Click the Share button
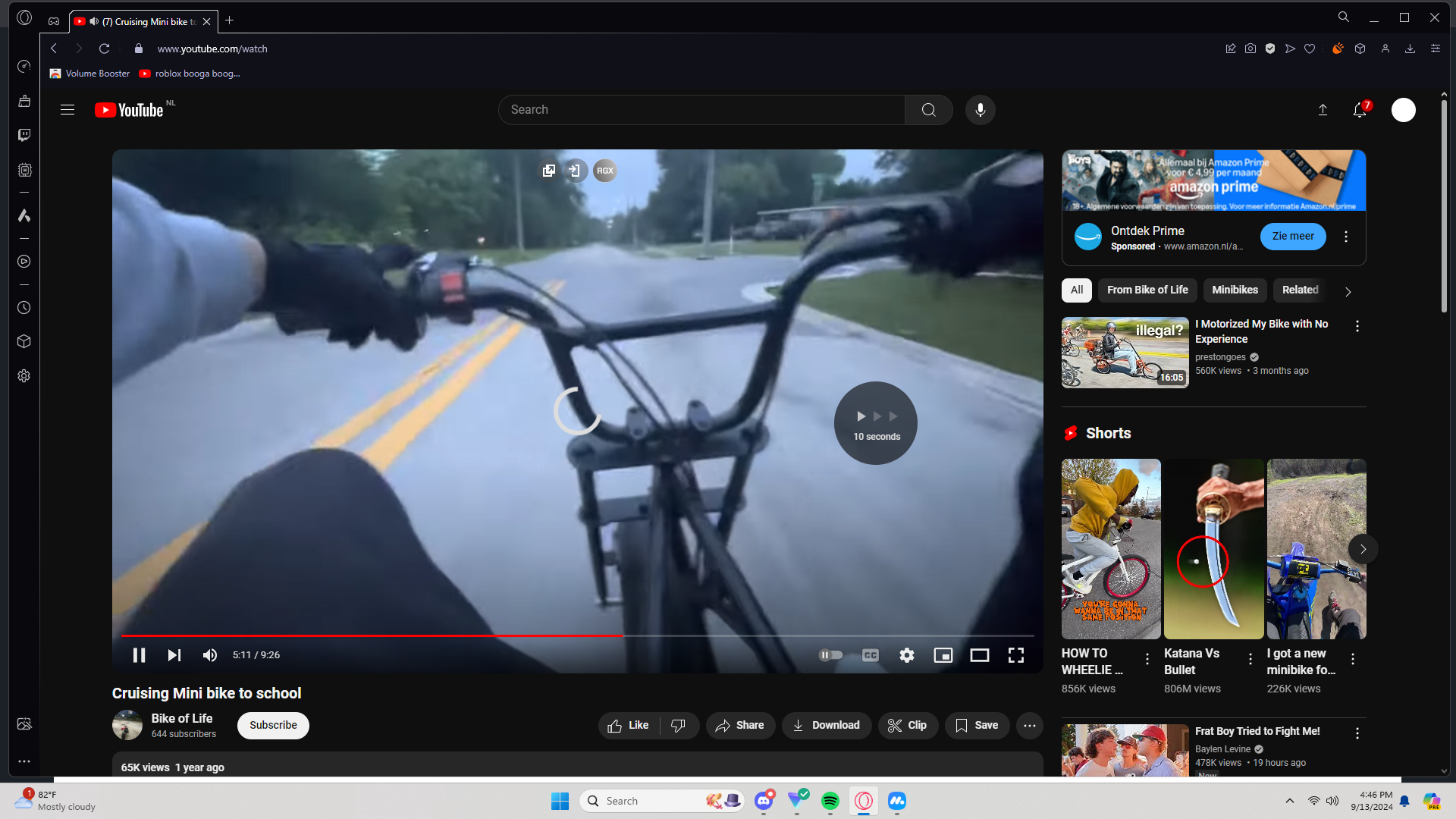Screen dimensions: 1456x819 (x=740, y=726)
